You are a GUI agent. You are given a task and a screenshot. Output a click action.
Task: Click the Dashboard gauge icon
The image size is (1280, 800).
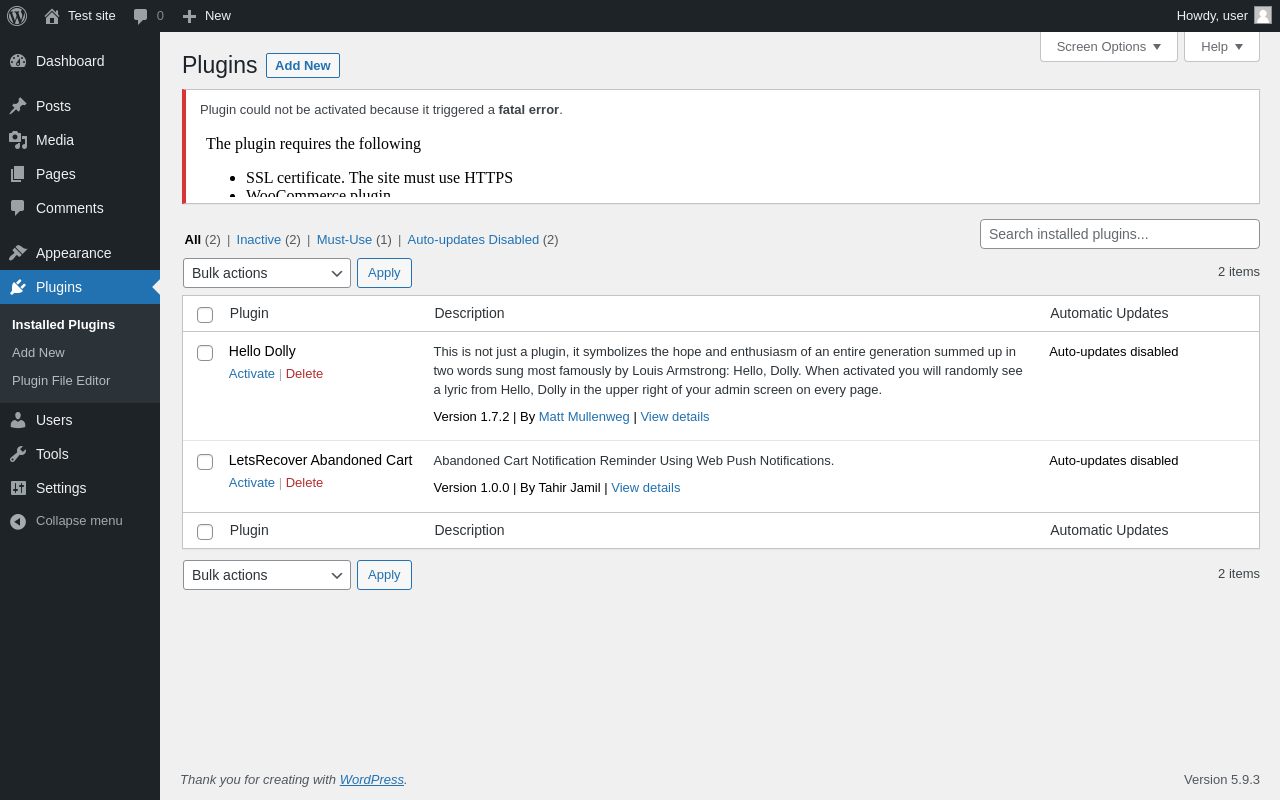tap(18, 61)
